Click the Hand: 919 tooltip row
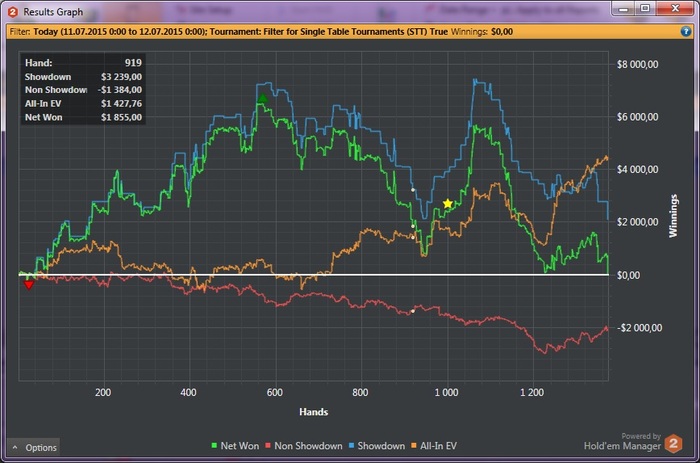700x463 pixels. pyautogui.click(x=83, y=63)
